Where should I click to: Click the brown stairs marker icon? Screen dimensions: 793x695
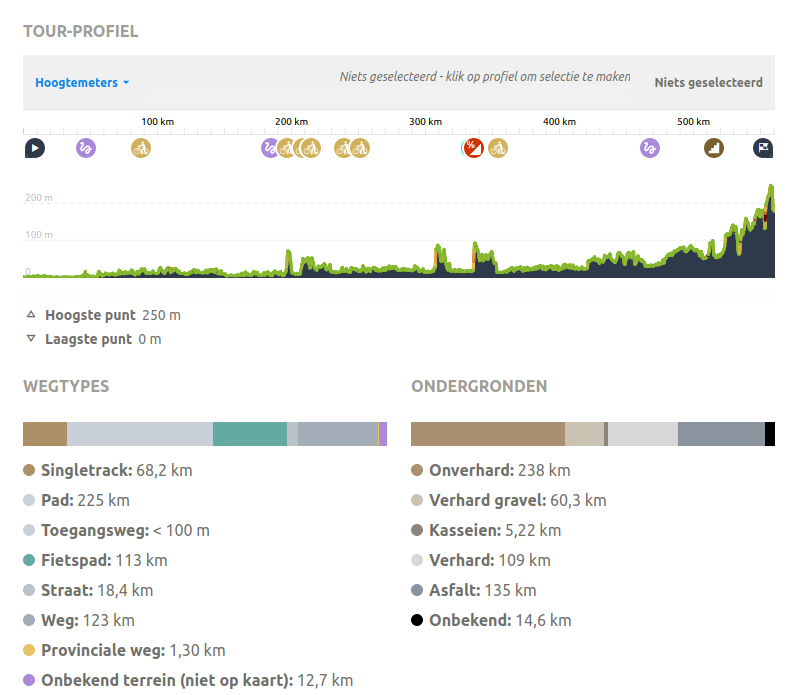pyautogui.click(x=713, y=149)
